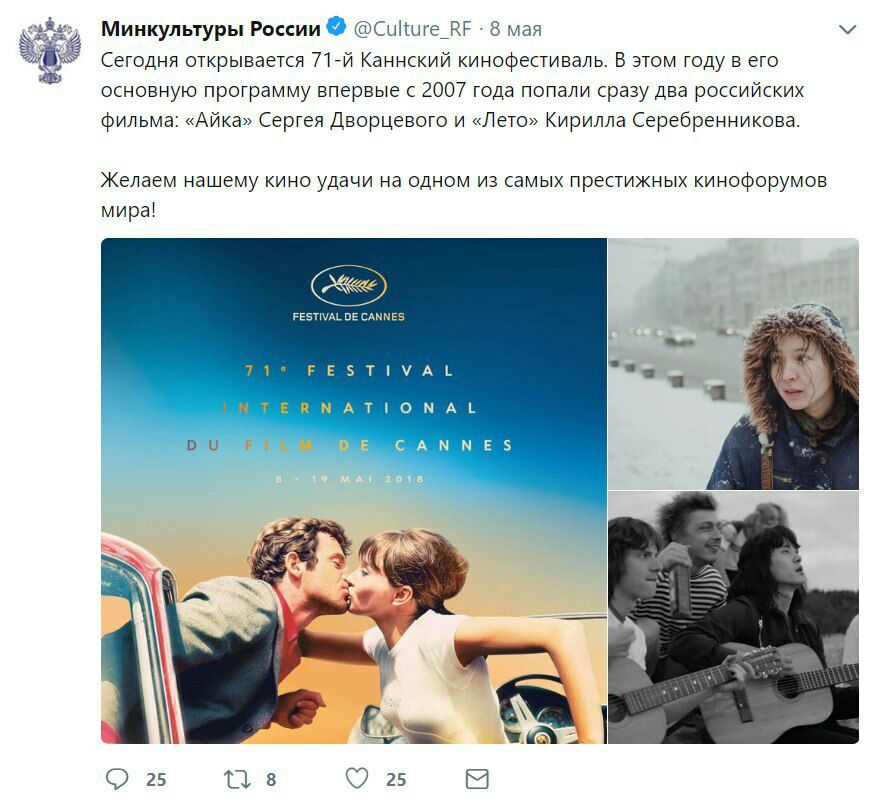Image resolution: width=874 pixels, height=801 pixels.
Task: Open the @Culture_RF handle link
Action: pyautogui.click(x=412, y=29)
